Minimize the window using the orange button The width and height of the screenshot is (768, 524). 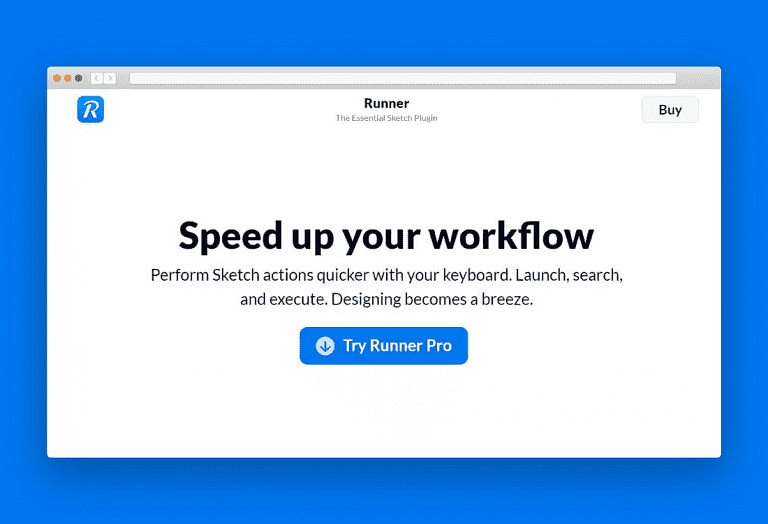pos(68,78)
